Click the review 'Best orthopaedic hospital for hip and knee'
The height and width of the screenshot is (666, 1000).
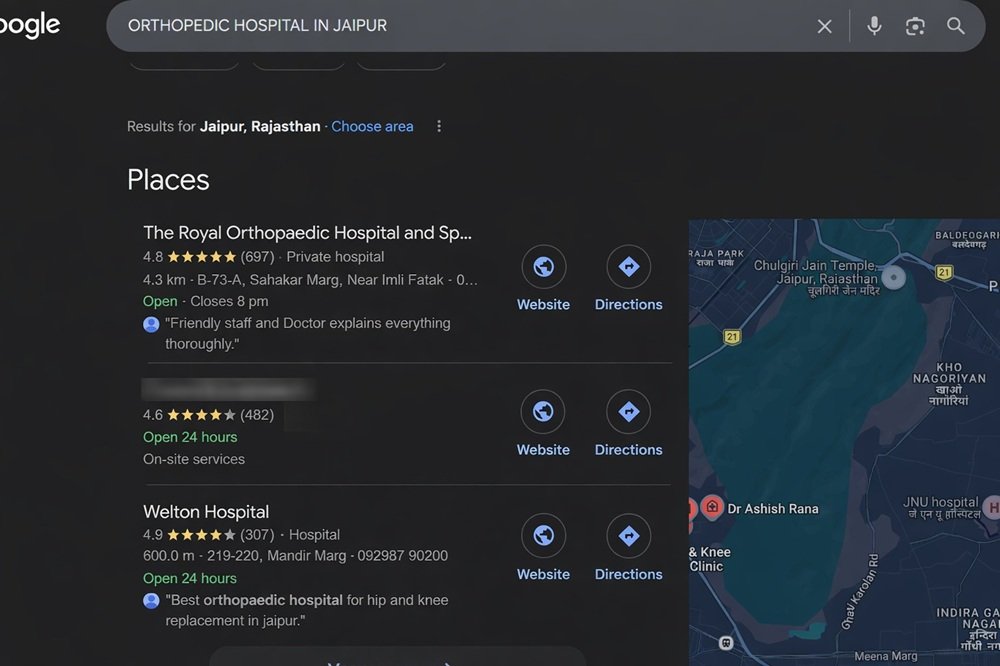(307, 610)
